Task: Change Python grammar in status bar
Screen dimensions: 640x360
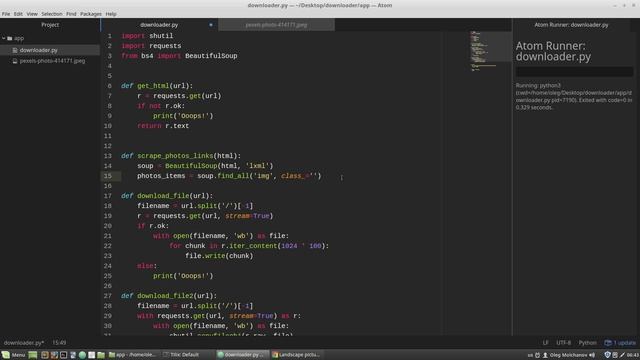Action: pos(587,343)
